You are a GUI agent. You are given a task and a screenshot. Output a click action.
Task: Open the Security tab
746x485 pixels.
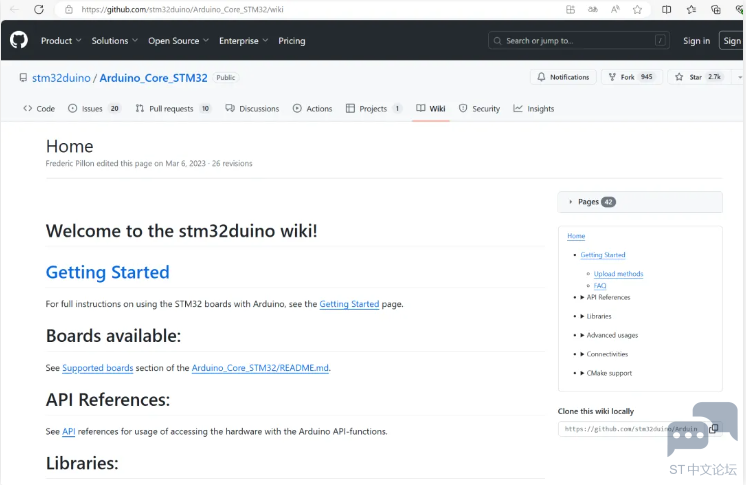click(480, 109)
